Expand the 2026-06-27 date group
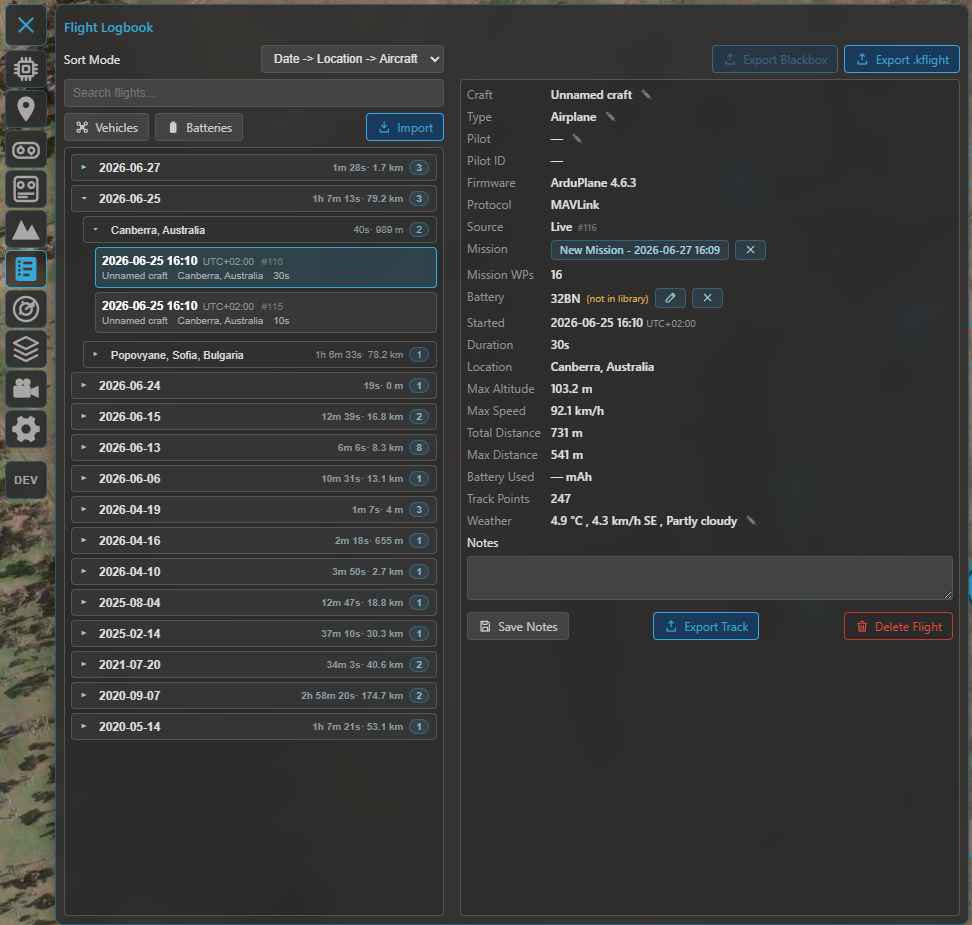This screenshot has width=972, height=925. (254, 168)
